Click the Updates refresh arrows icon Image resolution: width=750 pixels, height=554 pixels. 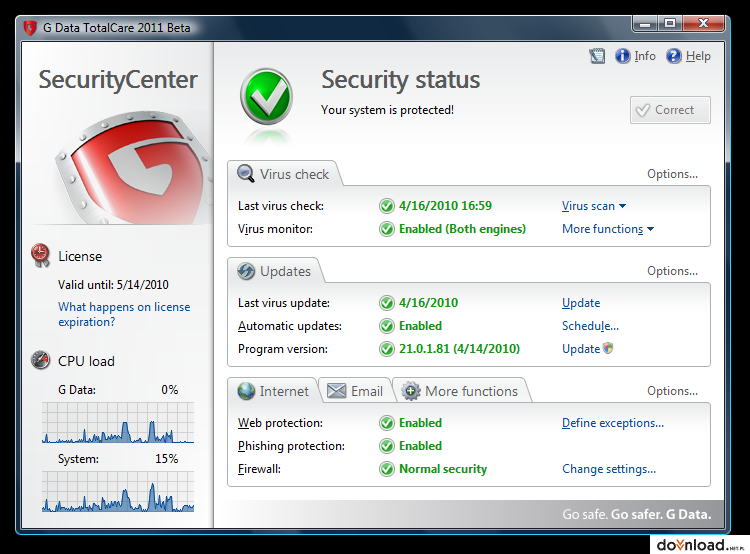pyautogui.click(x=246, y=271)
